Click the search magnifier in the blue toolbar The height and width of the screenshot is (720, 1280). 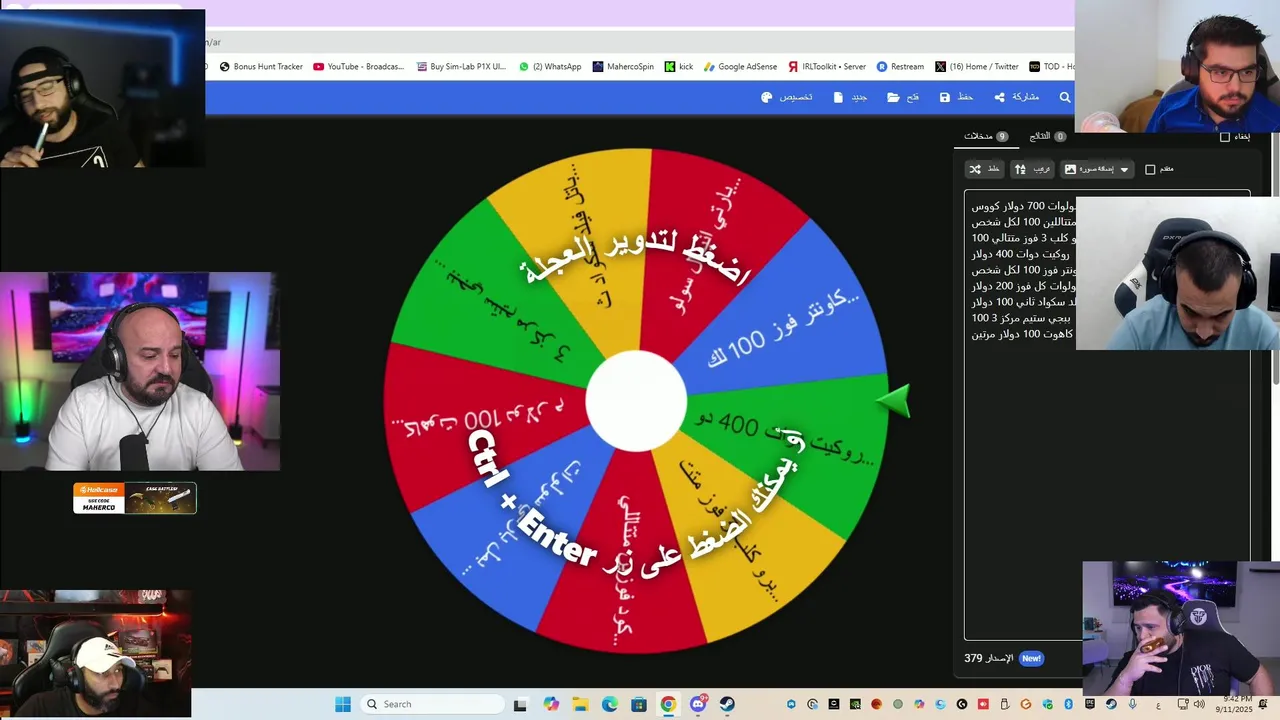pyautogui.click(x=1065, y=97)
